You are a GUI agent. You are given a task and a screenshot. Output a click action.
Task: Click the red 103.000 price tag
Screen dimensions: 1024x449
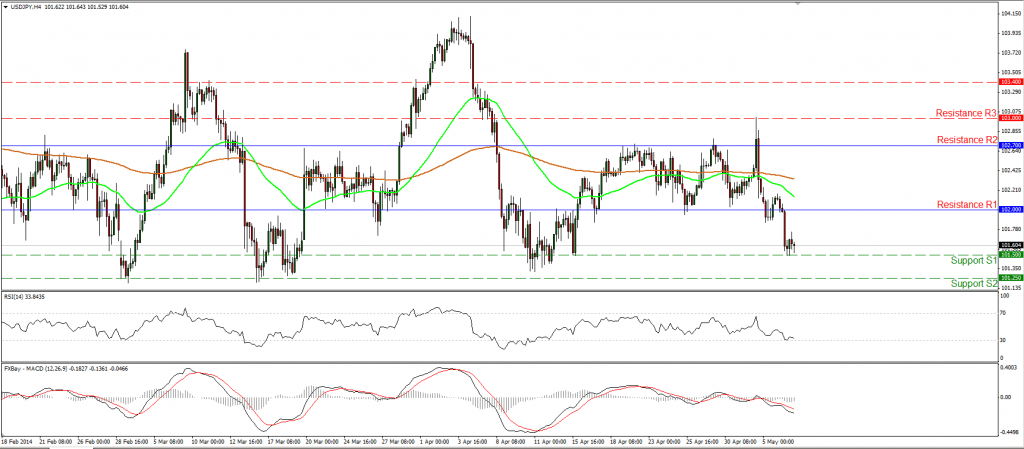[x=1010, y=117]
